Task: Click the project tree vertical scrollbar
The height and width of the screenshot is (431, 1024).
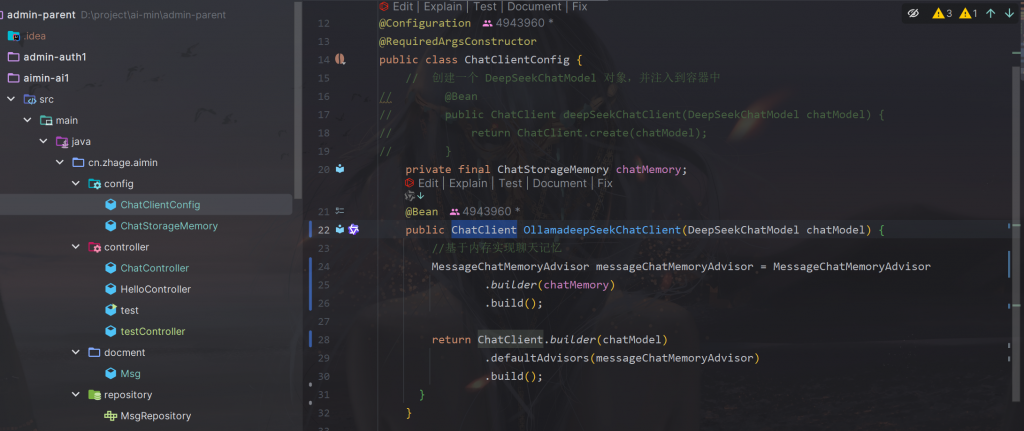Action: [298, 100]
